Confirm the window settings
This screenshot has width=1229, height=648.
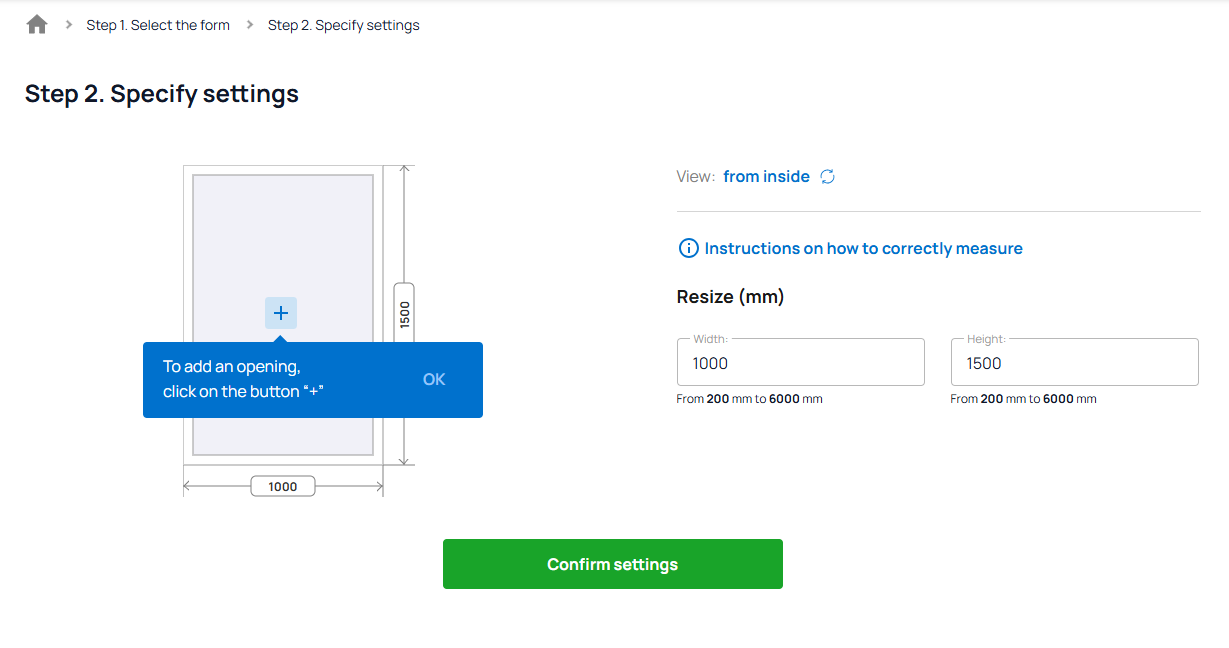point(612,563)
